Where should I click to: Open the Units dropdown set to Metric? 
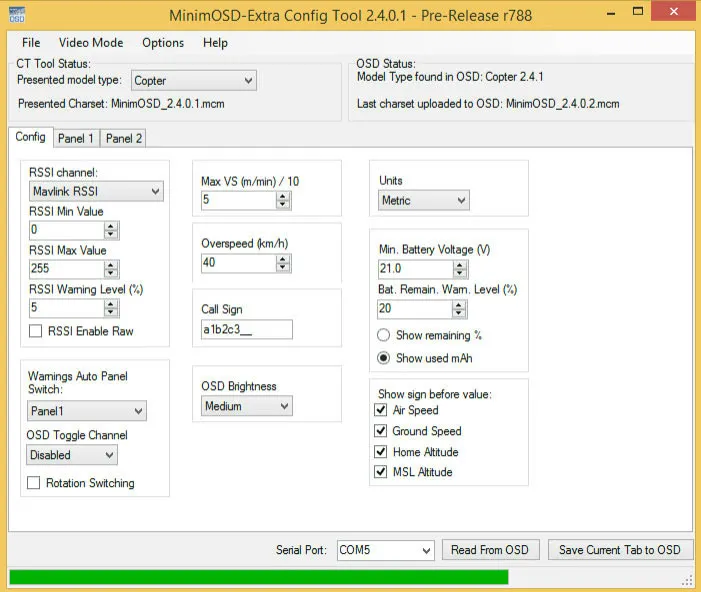[423, 201]
